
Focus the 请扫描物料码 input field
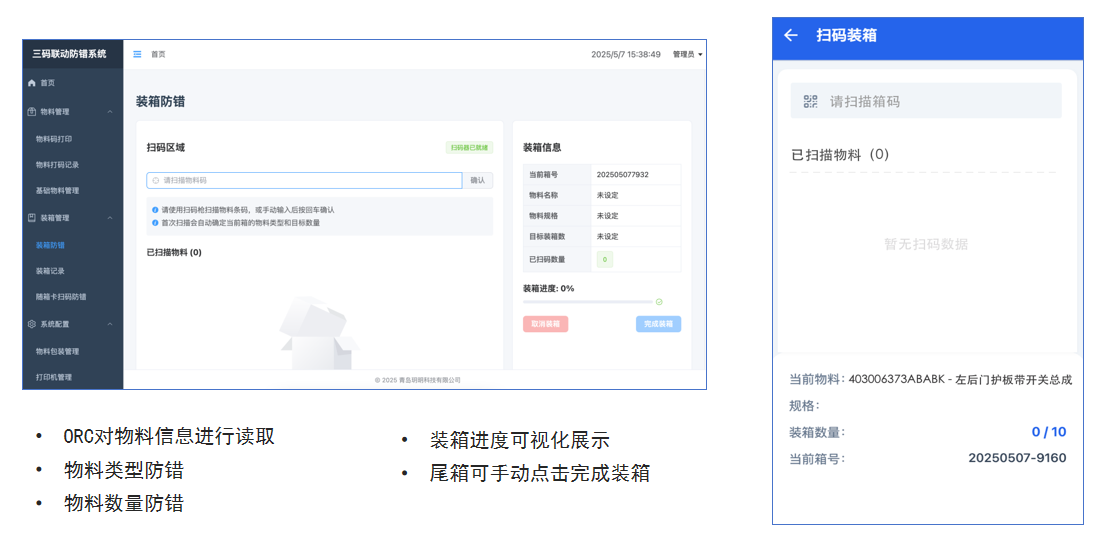coord(304,181)
